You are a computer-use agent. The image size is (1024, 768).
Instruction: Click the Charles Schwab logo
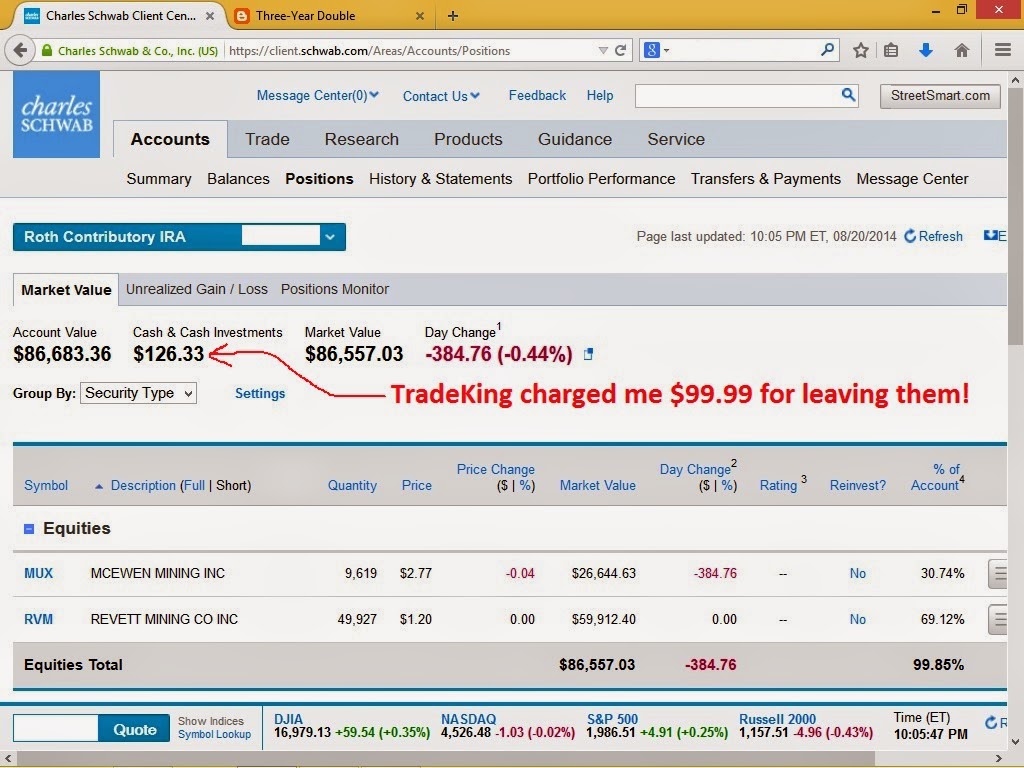click(56, 114)
